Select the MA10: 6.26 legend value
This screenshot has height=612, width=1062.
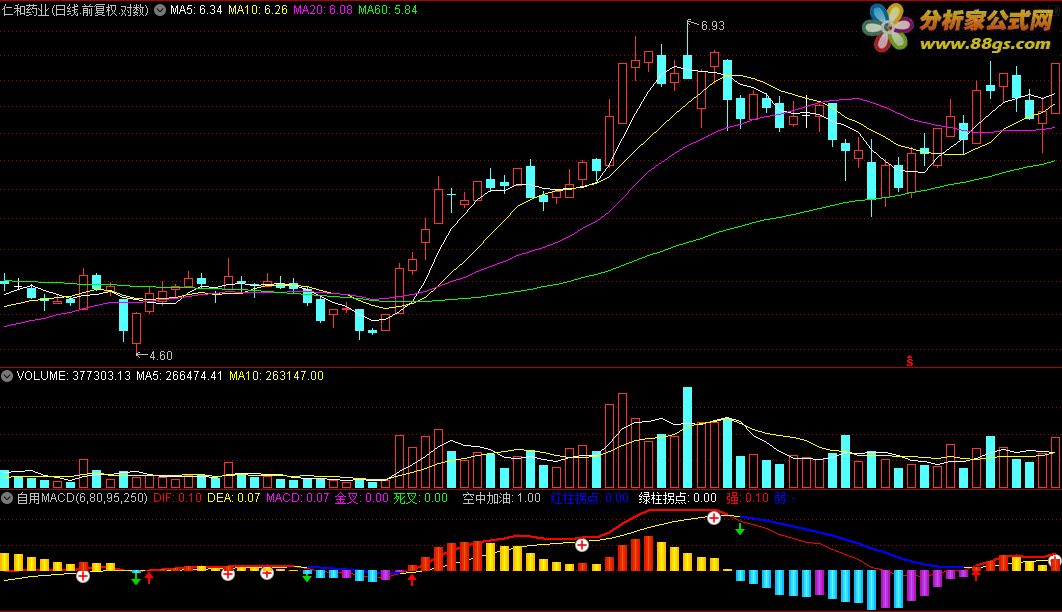(257, 10)
